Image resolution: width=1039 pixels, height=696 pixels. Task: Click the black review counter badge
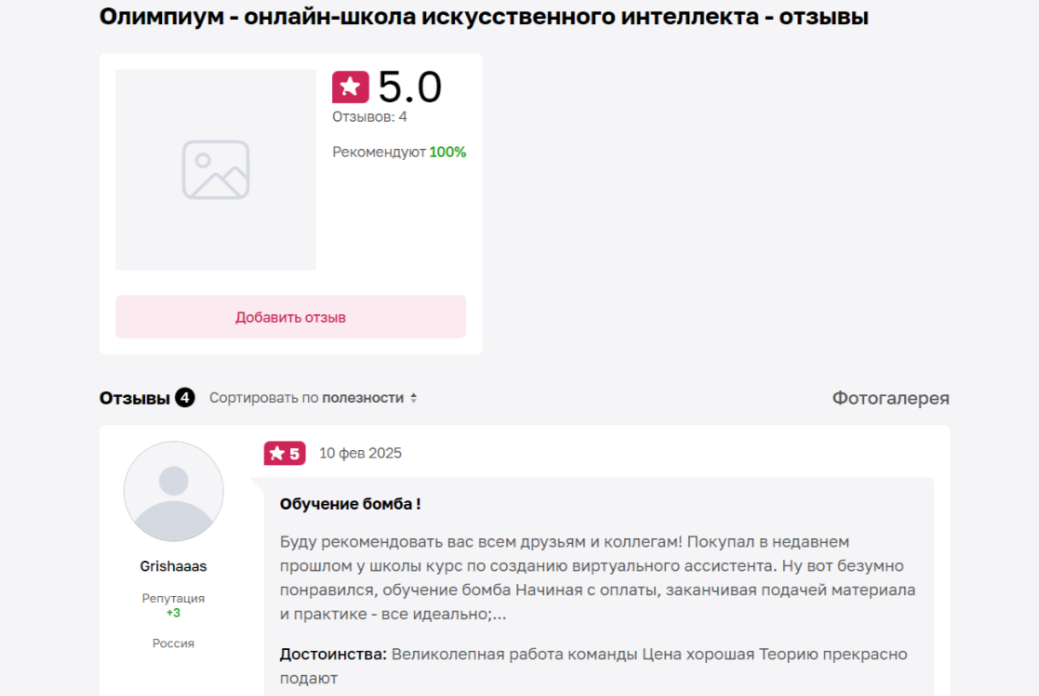pos(185,398)
